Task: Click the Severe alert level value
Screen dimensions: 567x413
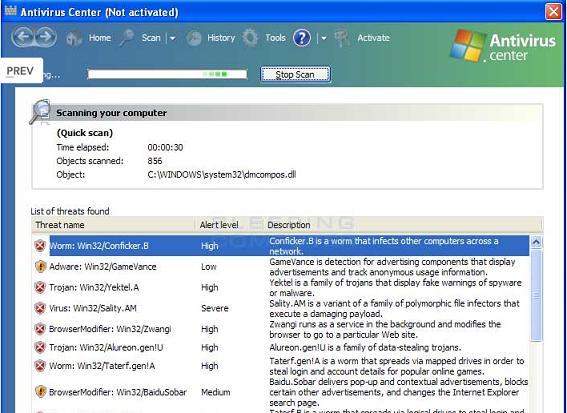Action: pyautogui.click(x=215, y=308)
